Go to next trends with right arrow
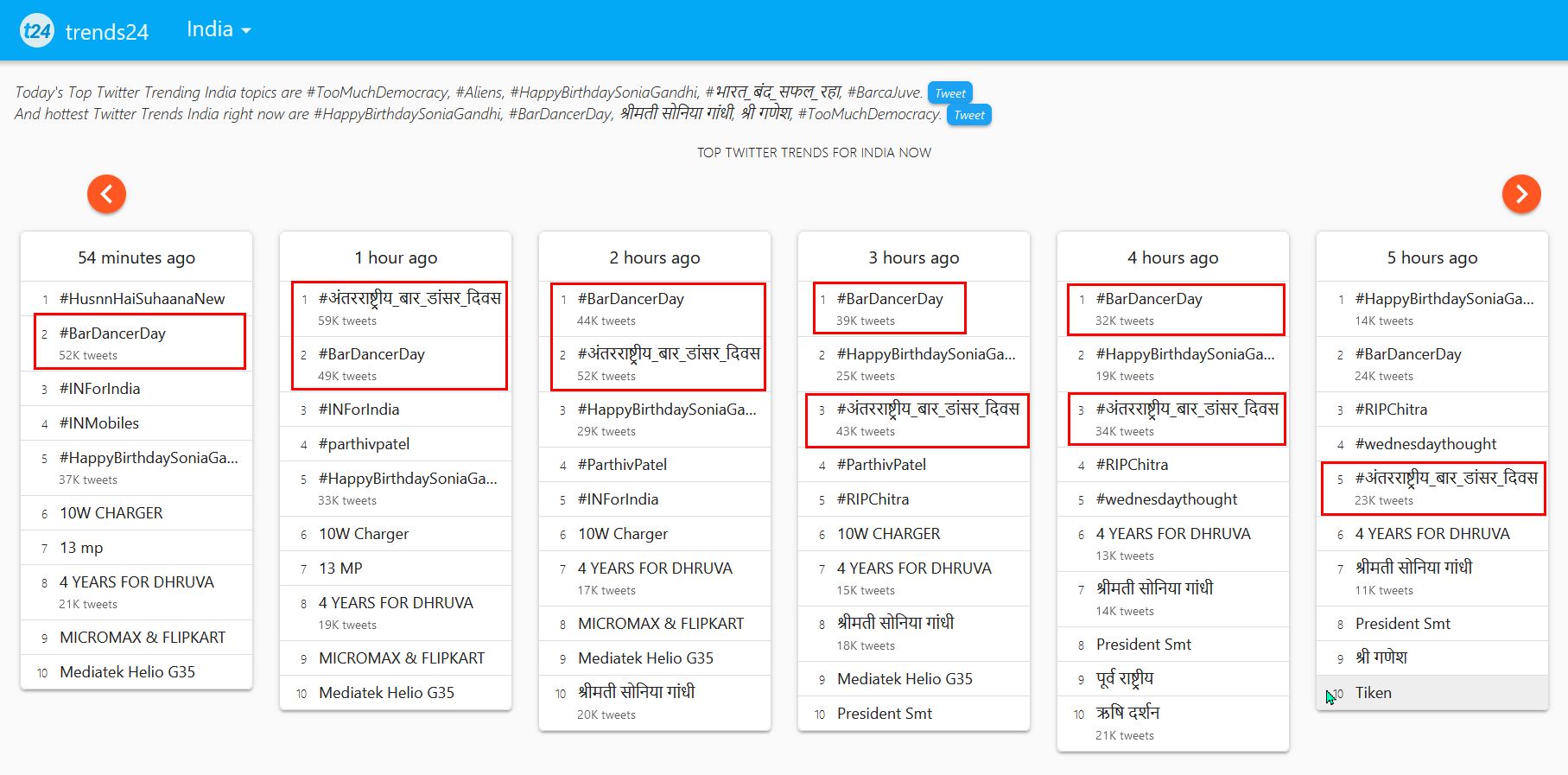1568x775 pixels. [x=1521, y=194]
